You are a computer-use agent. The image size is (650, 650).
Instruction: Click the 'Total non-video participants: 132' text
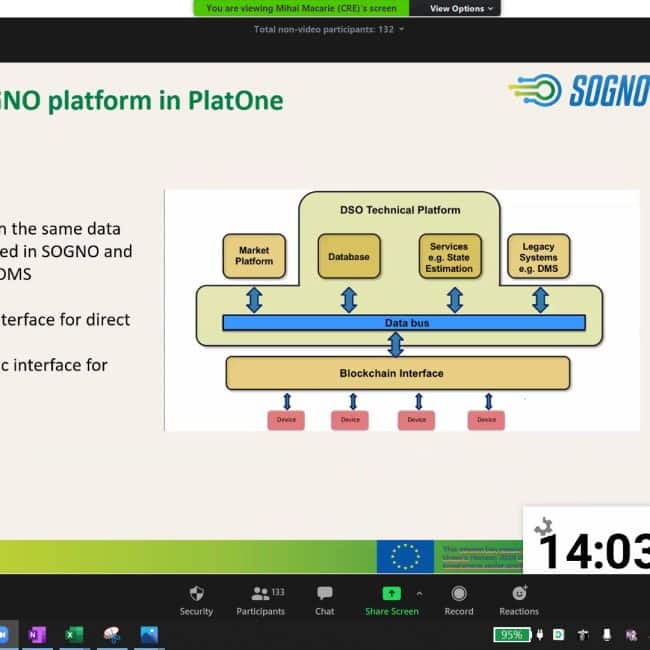pyautogui.click(x=323, y=29)
